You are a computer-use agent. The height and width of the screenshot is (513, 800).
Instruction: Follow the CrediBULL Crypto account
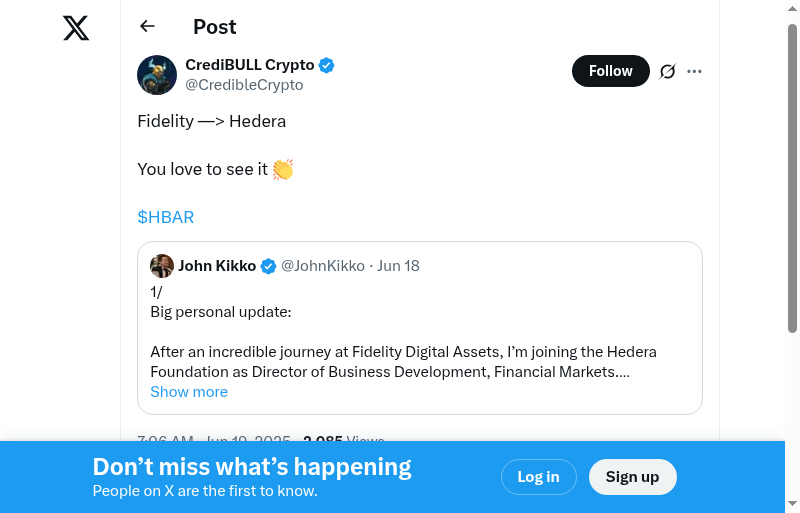coord(610,71)
